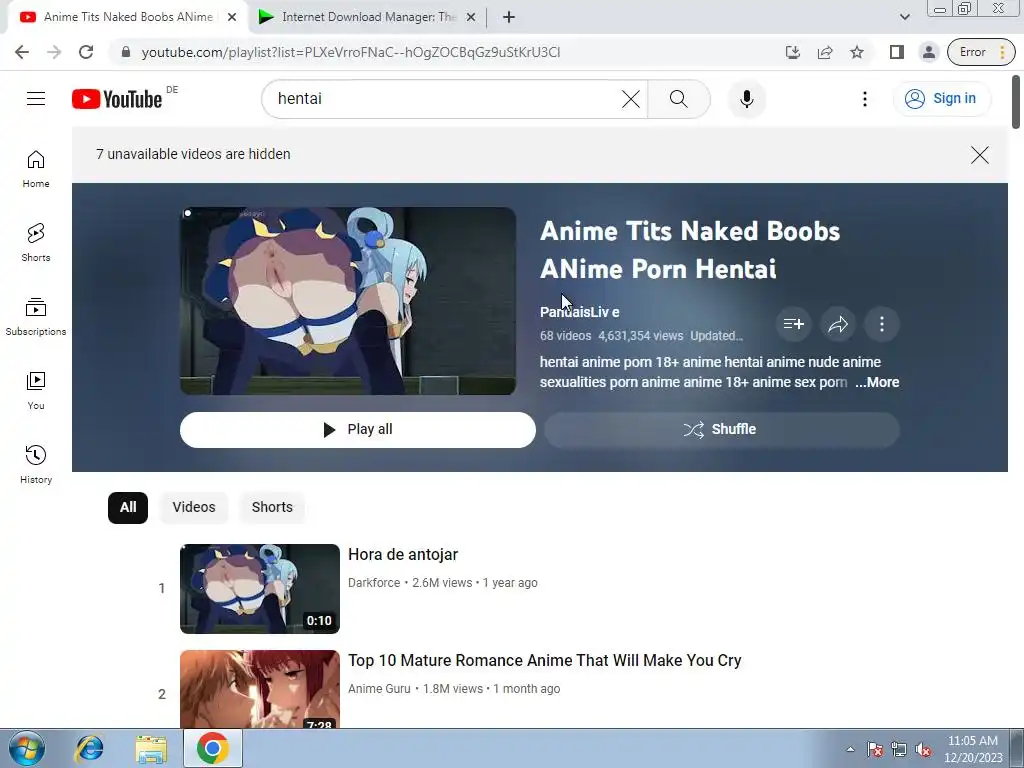Open the Hora de antojar video thumbnail

pos(260,588)
